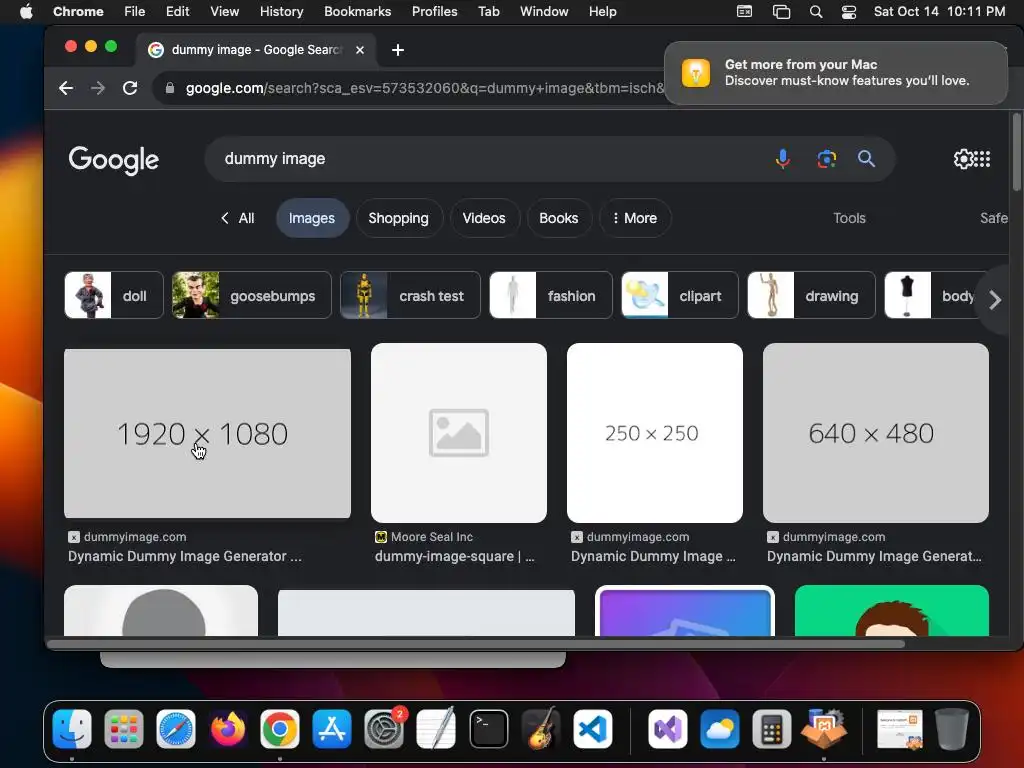Open Visual Studio from the Dock
This screenshot has width=1024, height=768.
[x=667, y=729]
